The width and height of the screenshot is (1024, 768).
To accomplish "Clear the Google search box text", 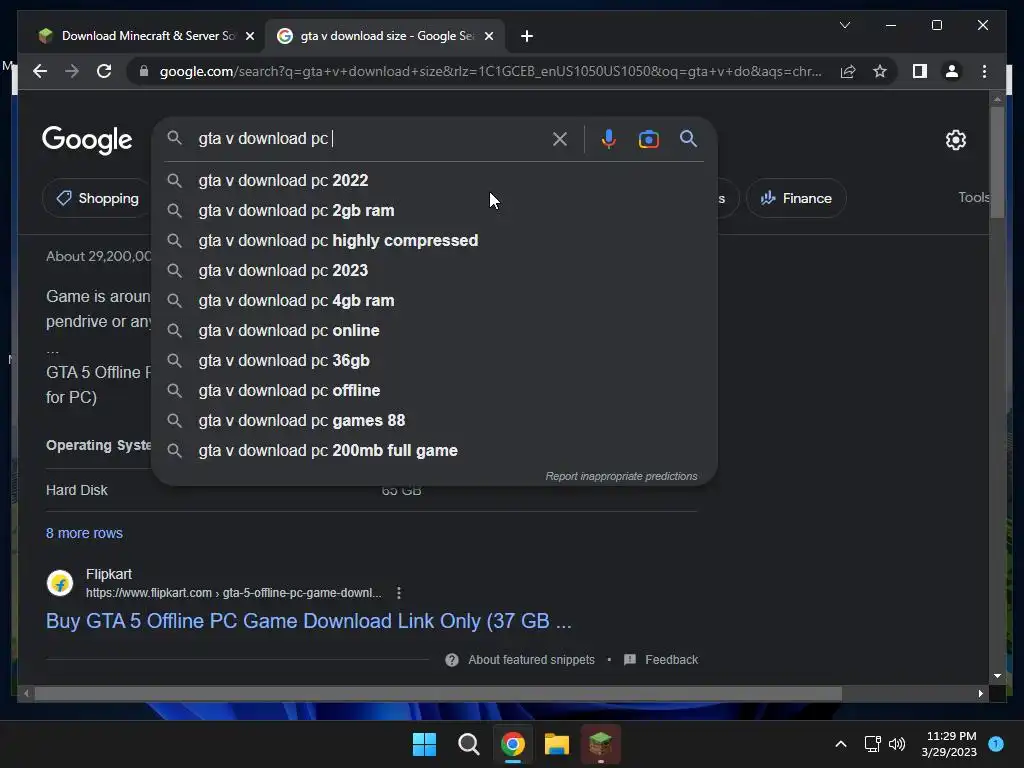I will [560, 138].
